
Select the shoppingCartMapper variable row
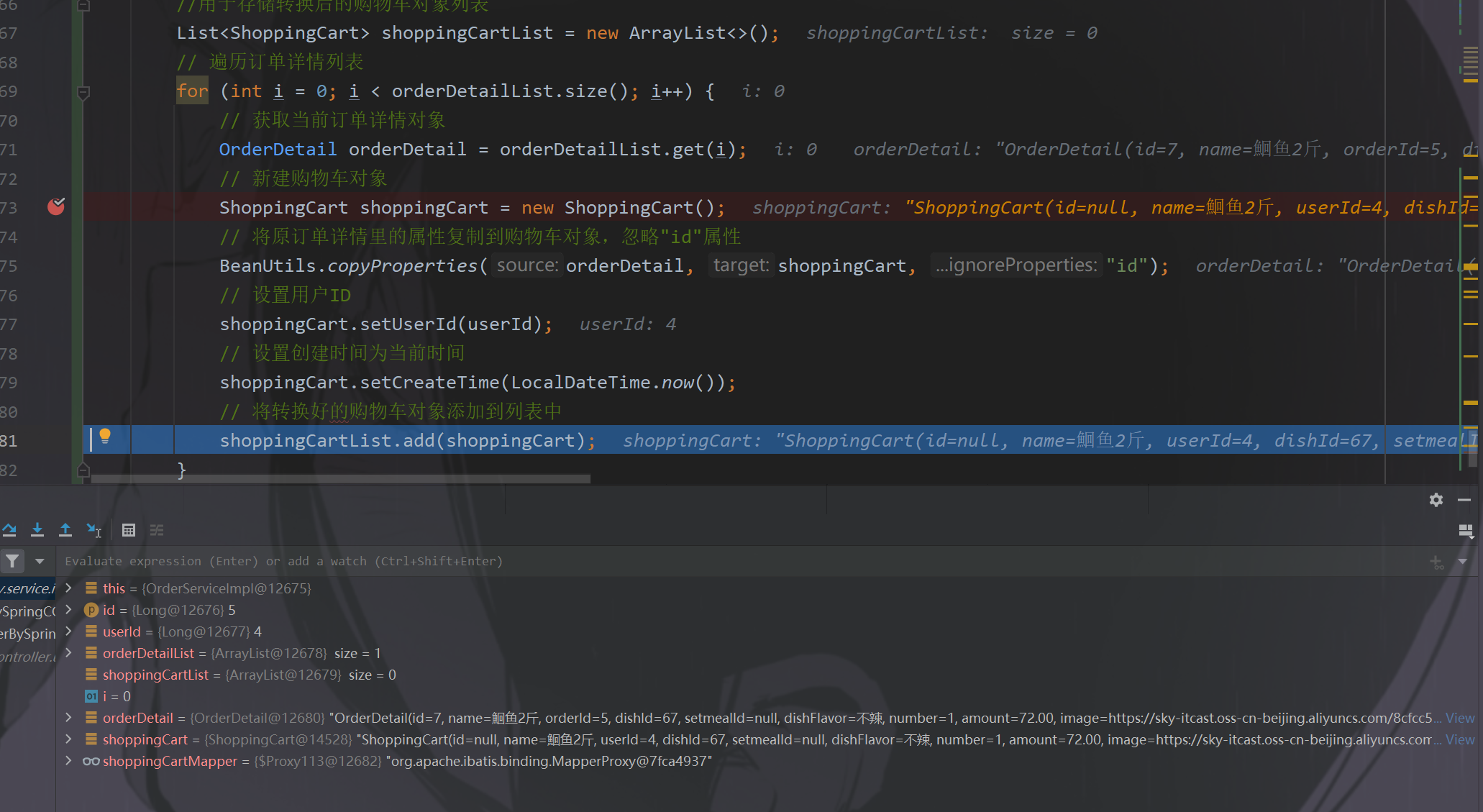pyautogui.click(x=170, y=761)
